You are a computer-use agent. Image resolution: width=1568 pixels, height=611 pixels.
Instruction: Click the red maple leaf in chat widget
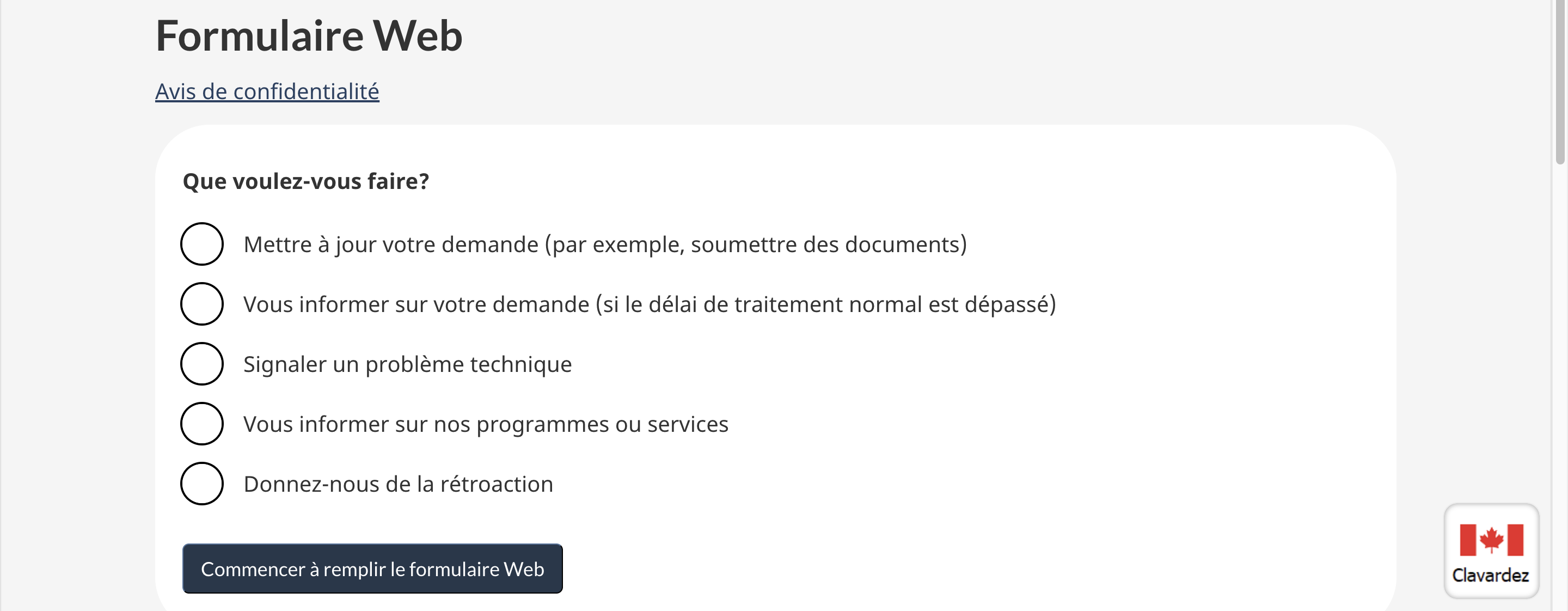[x=1491, y=539]
